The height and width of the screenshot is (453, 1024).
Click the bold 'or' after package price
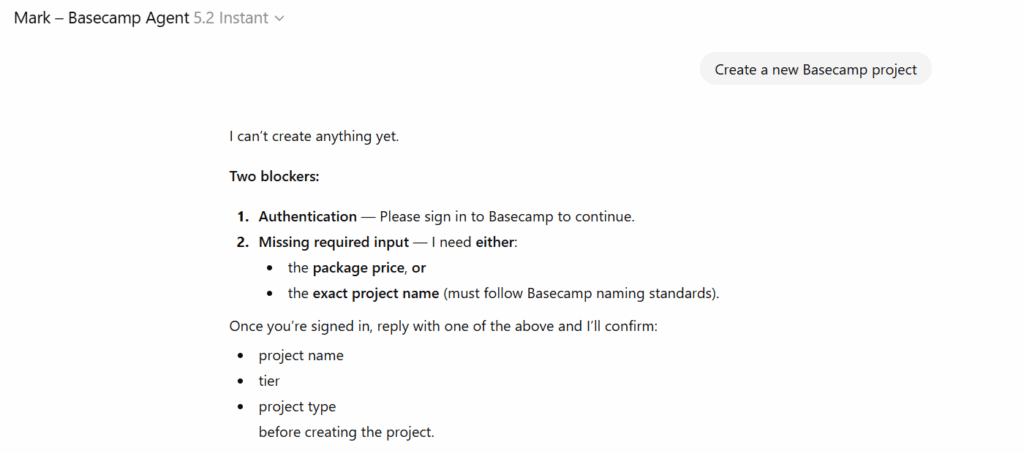point(419,268)
